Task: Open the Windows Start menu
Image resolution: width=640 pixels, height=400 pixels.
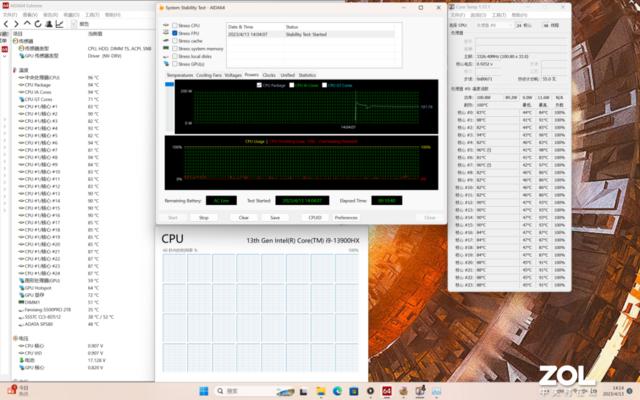Action: pyautogui.click(x=203, y=391)
